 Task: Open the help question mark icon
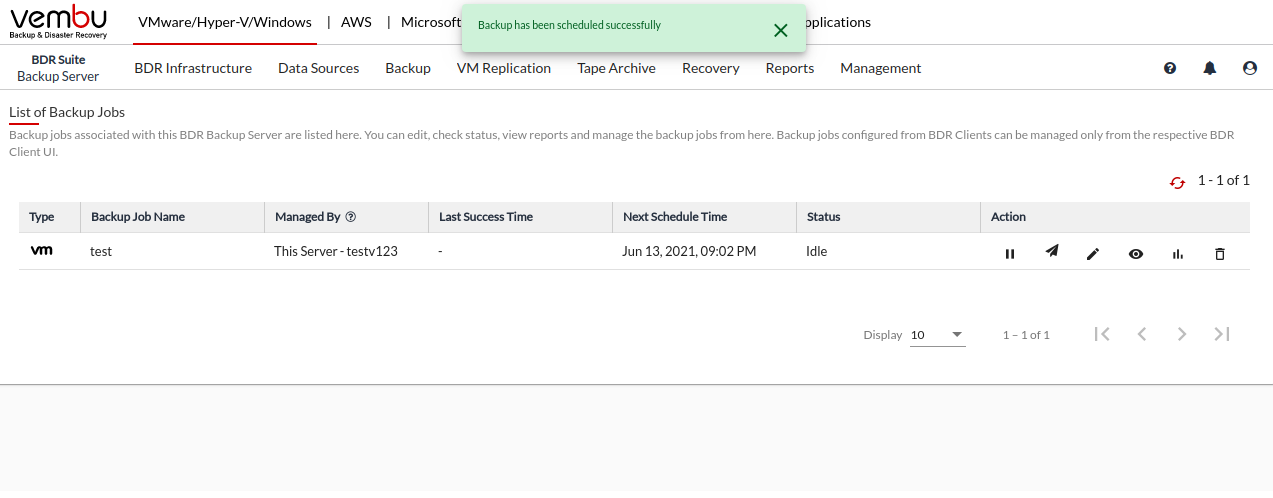1170,68
